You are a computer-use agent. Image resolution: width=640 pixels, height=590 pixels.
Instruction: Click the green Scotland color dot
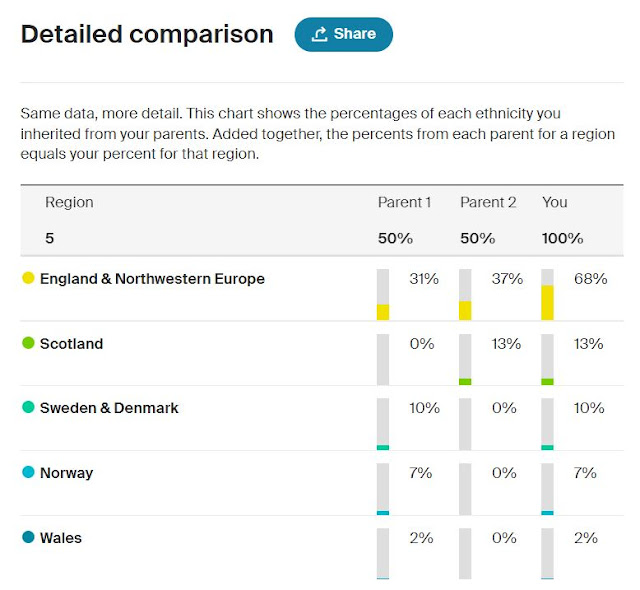click(28, 343)
